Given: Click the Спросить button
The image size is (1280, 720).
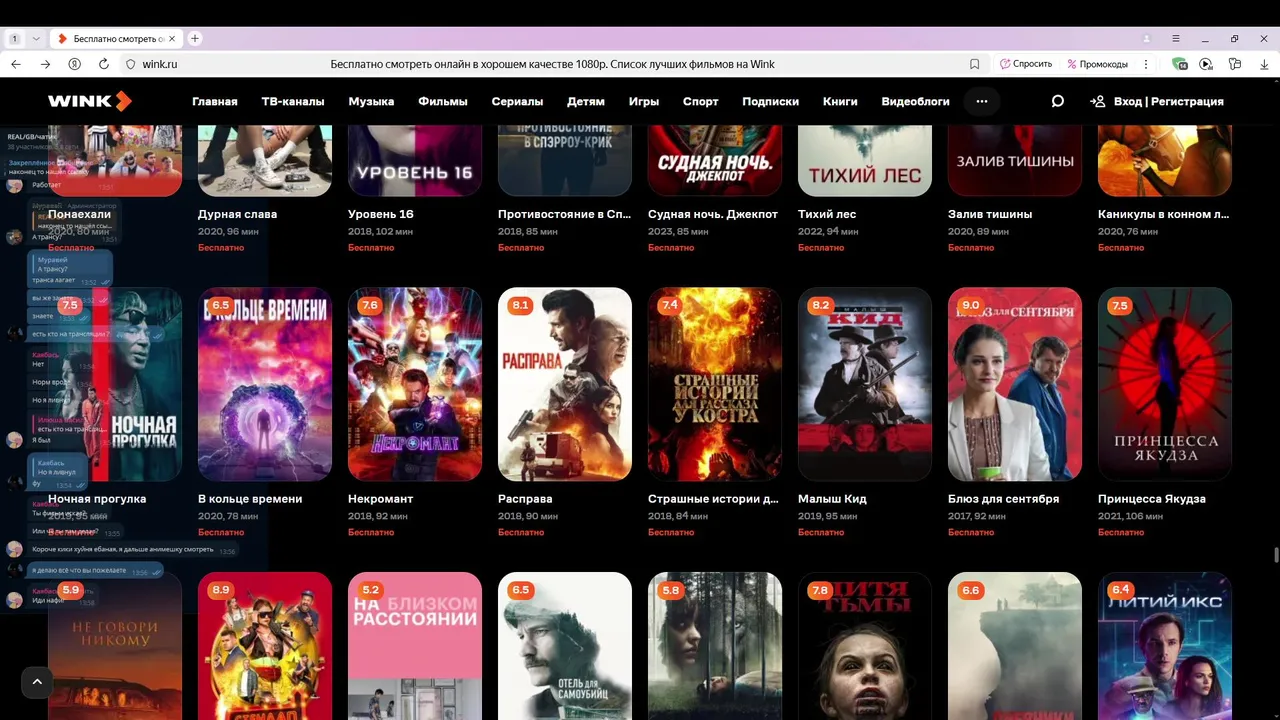Looking at the screenshot, I should pos(1026,64).
